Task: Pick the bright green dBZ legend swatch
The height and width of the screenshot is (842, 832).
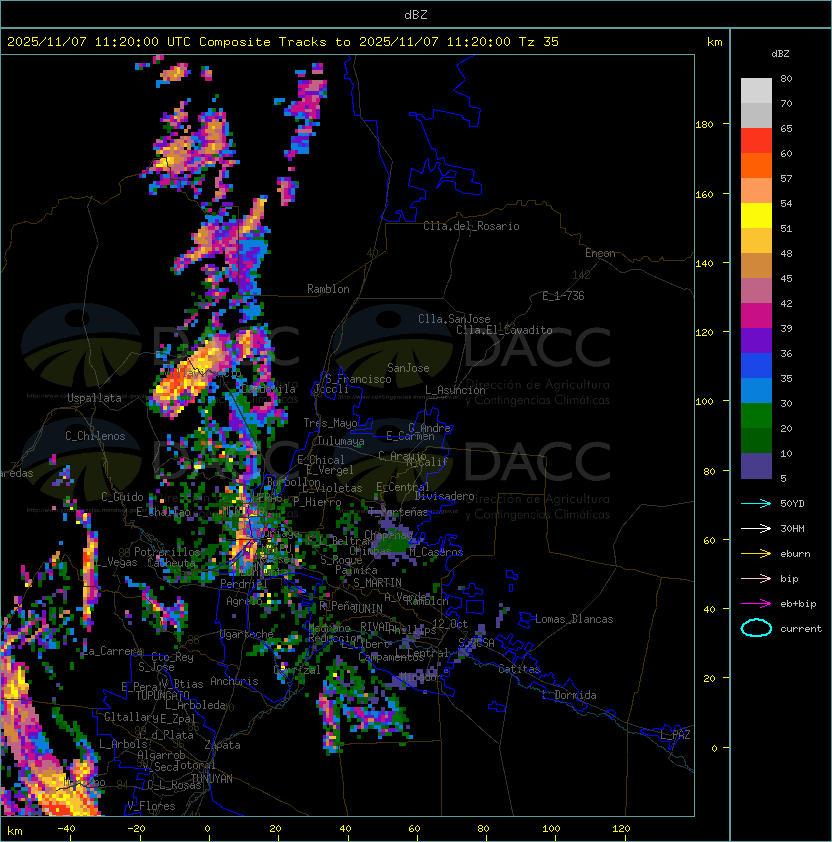Action: point(756,416)
